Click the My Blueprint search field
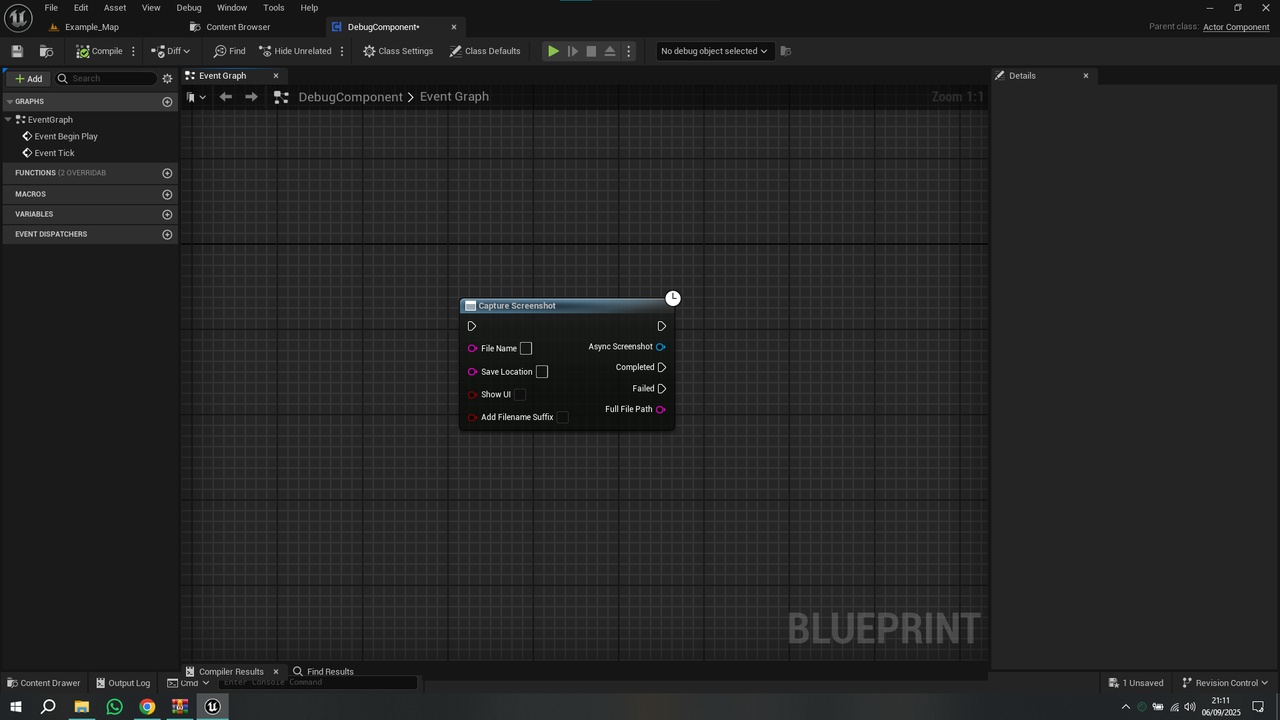The image size is (1280, 720). point(107,78)
